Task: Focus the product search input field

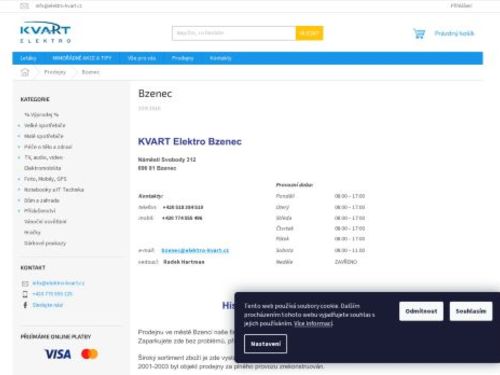Action: tap(234, 33)
